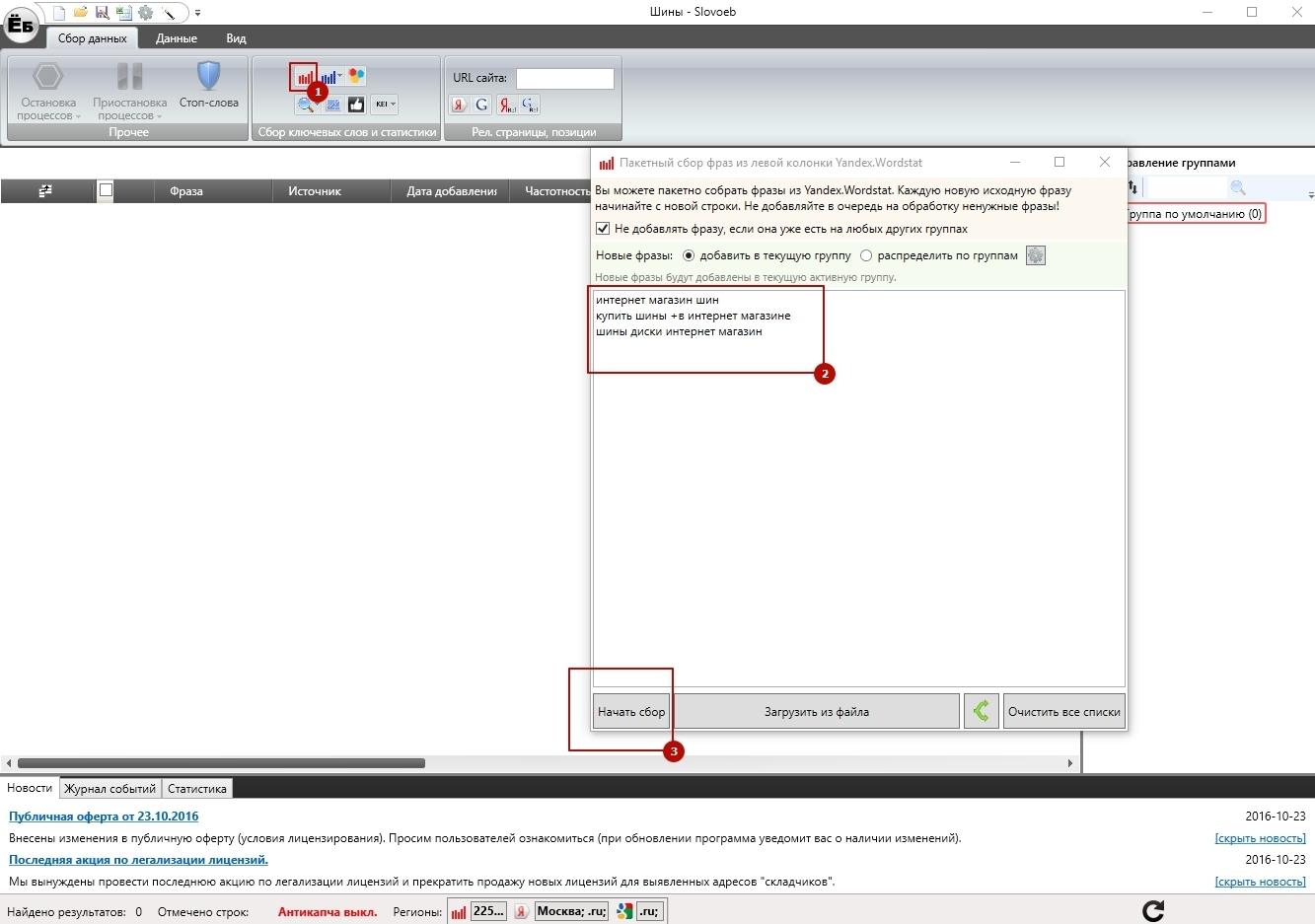Start the red Wordstat left-column collection

click(x=305, y=76)
